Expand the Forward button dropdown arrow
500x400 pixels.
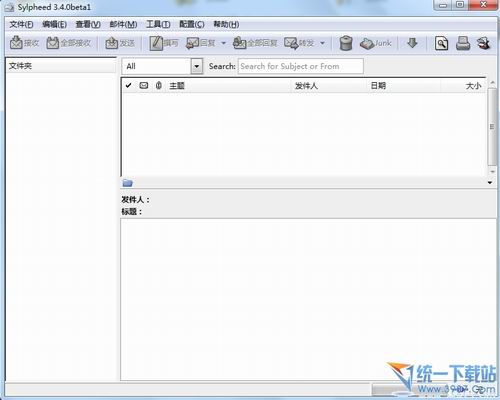tap(322, 43)
